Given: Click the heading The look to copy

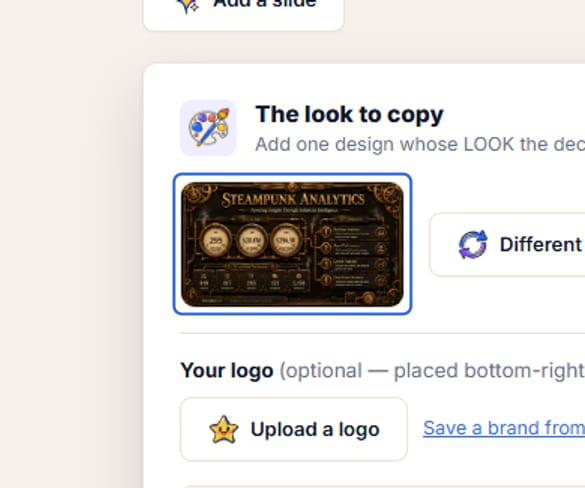Looking at the screenshot, I should click(x=350, y=115).
